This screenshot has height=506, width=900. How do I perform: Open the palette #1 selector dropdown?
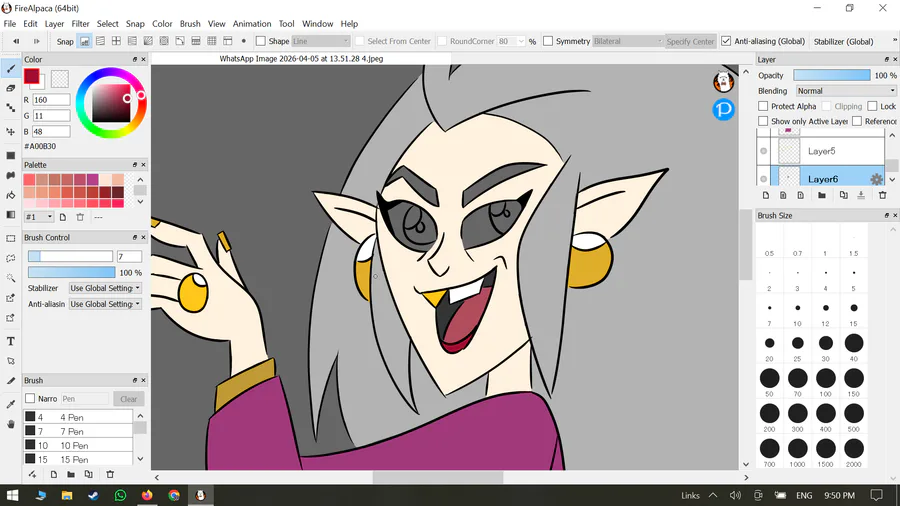pos(38,217)
